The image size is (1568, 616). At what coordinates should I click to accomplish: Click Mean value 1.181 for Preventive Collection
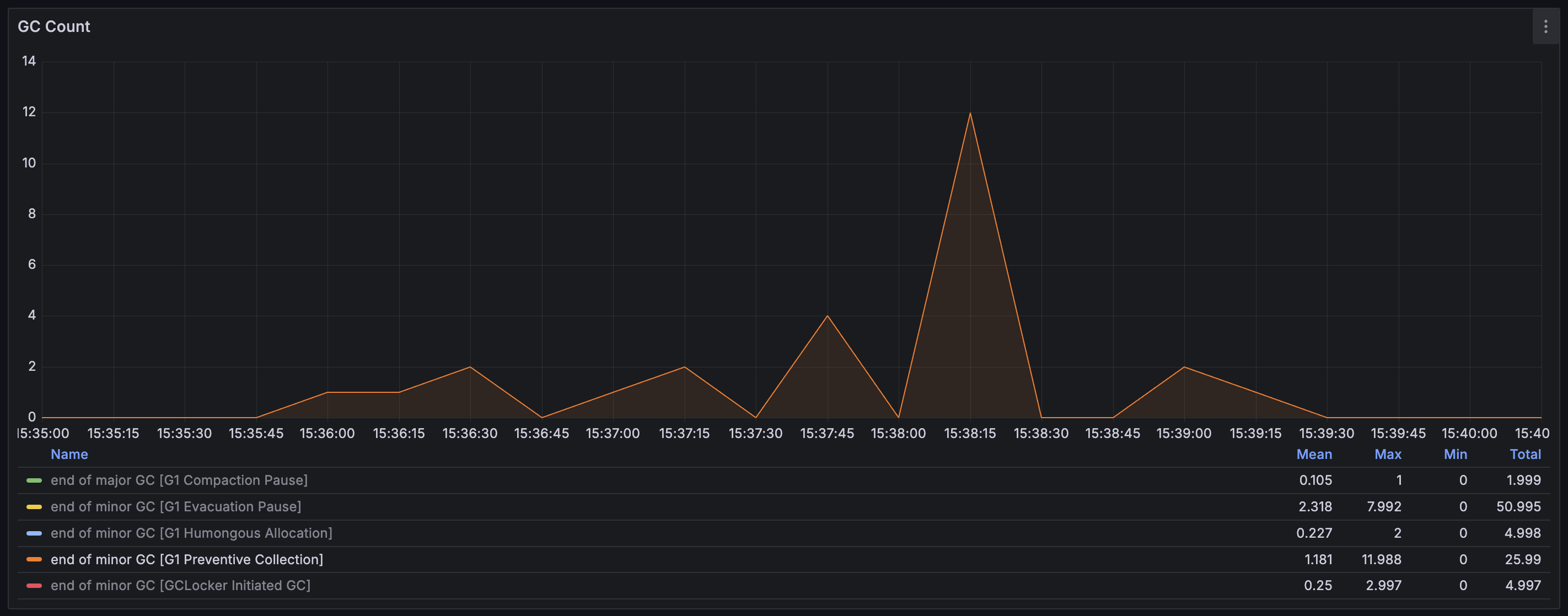[x=1318, y=559]
